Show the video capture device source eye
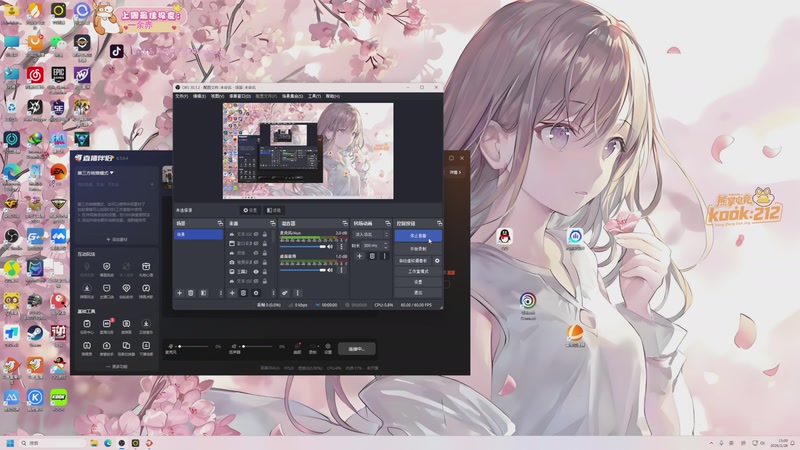The image size is (800, 450). (256, 262)
